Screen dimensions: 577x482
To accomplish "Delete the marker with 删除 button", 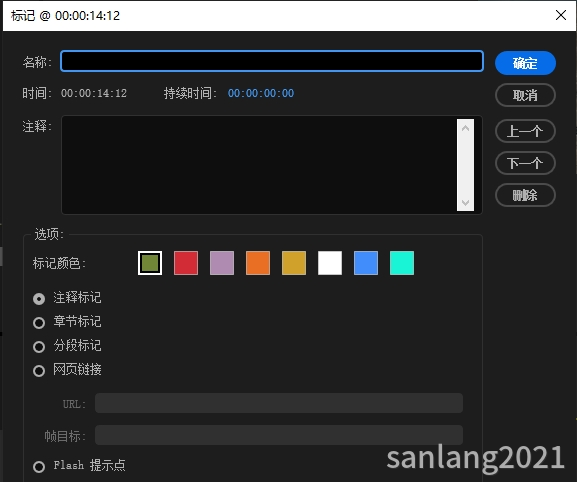I will (x=525, y=195).
